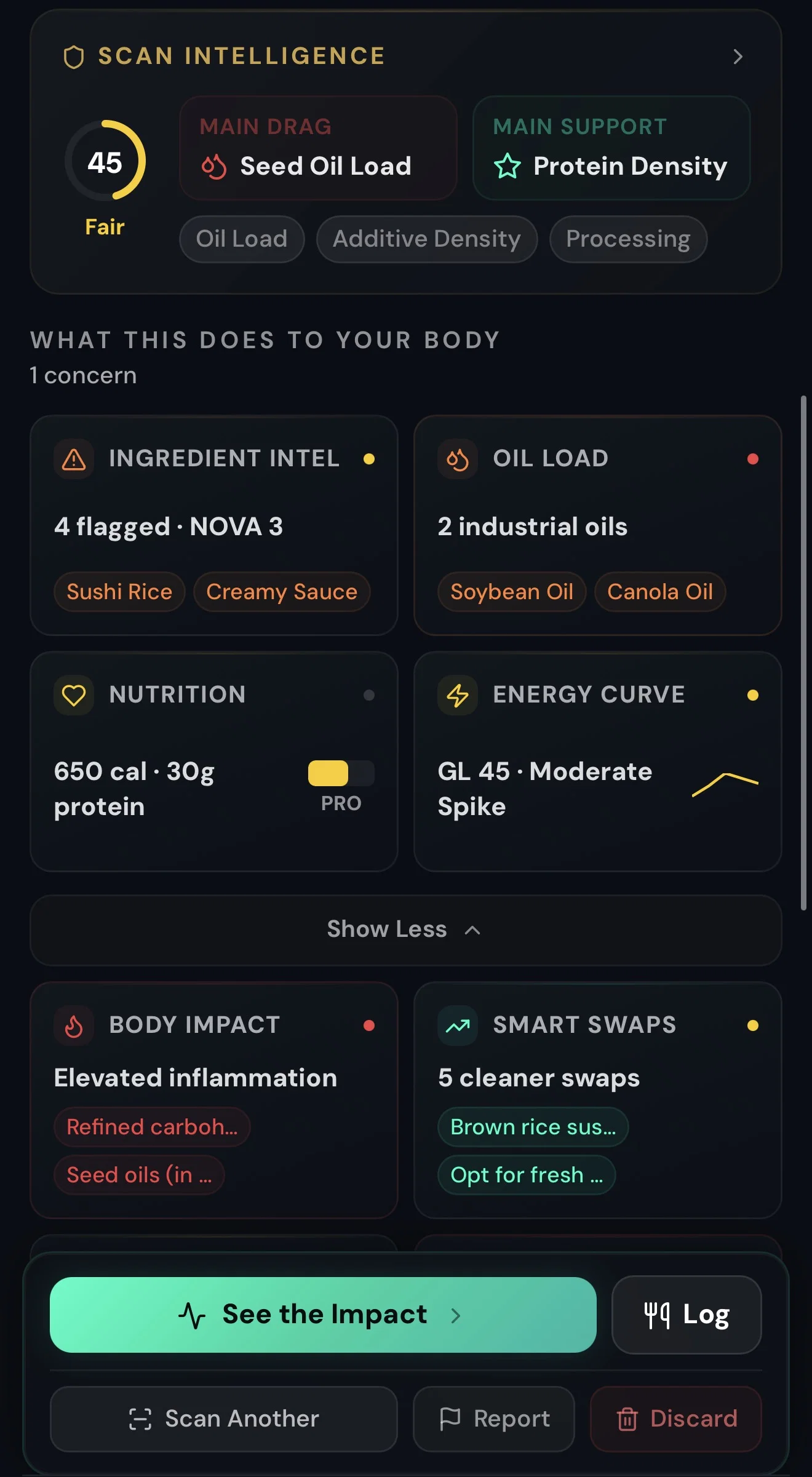Click the star icon in Main Support
Screen dimensions: 812x1477
tap(507, 166)
